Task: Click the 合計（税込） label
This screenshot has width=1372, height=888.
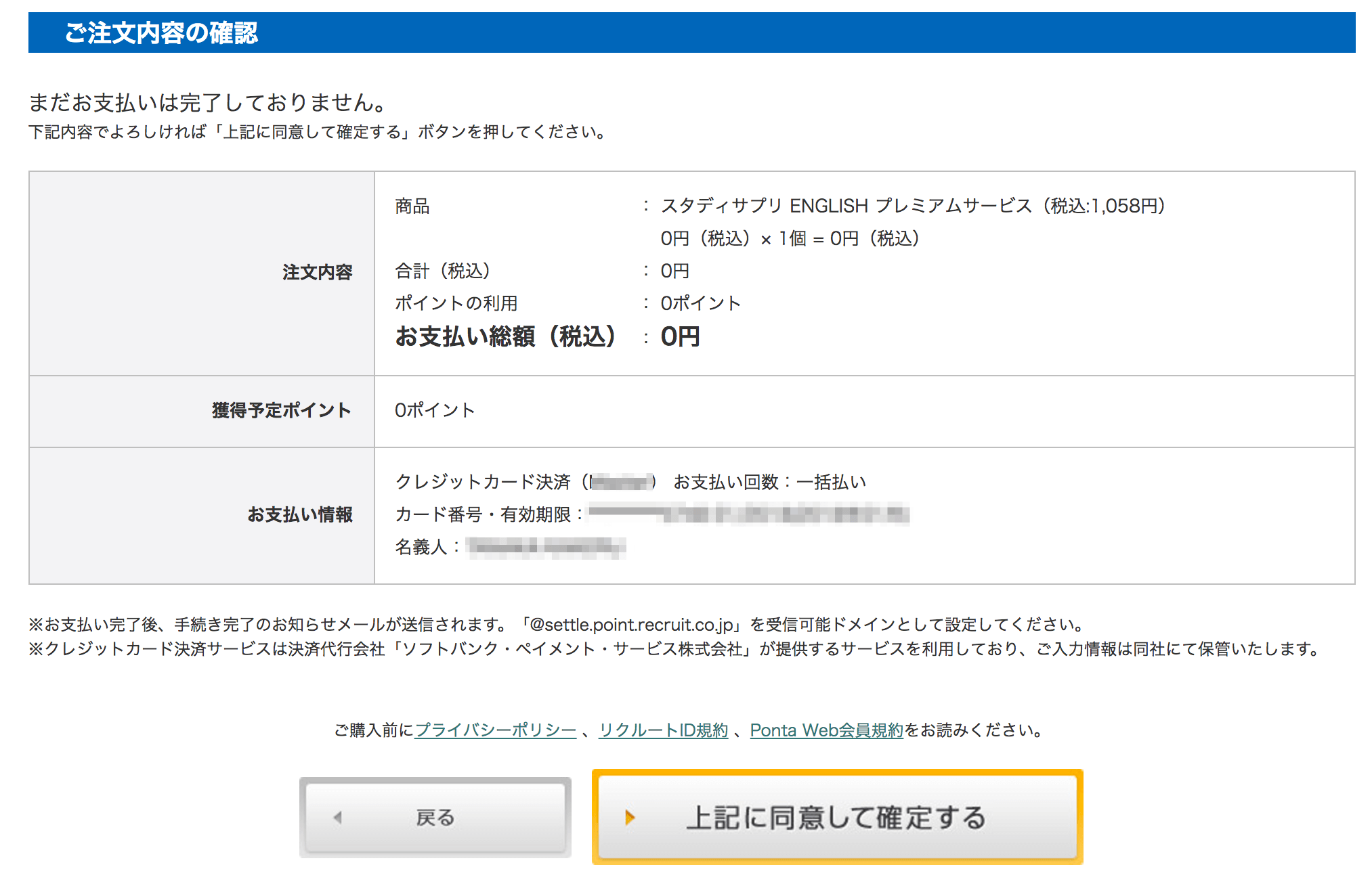Action: (x=443, y=271)
